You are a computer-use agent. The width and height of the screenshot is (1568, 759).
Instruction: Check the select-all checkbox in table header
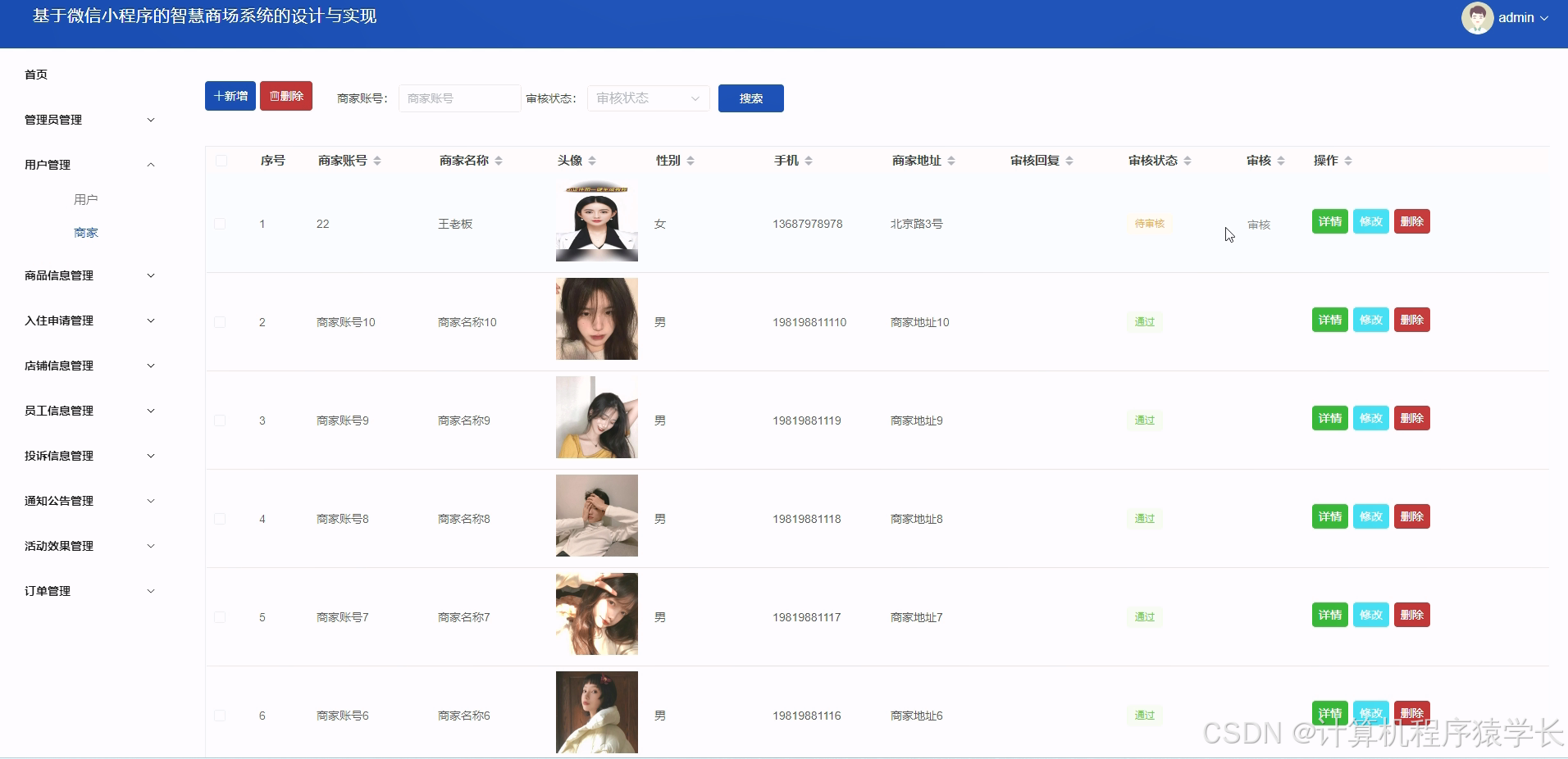(x=220, y=161)
